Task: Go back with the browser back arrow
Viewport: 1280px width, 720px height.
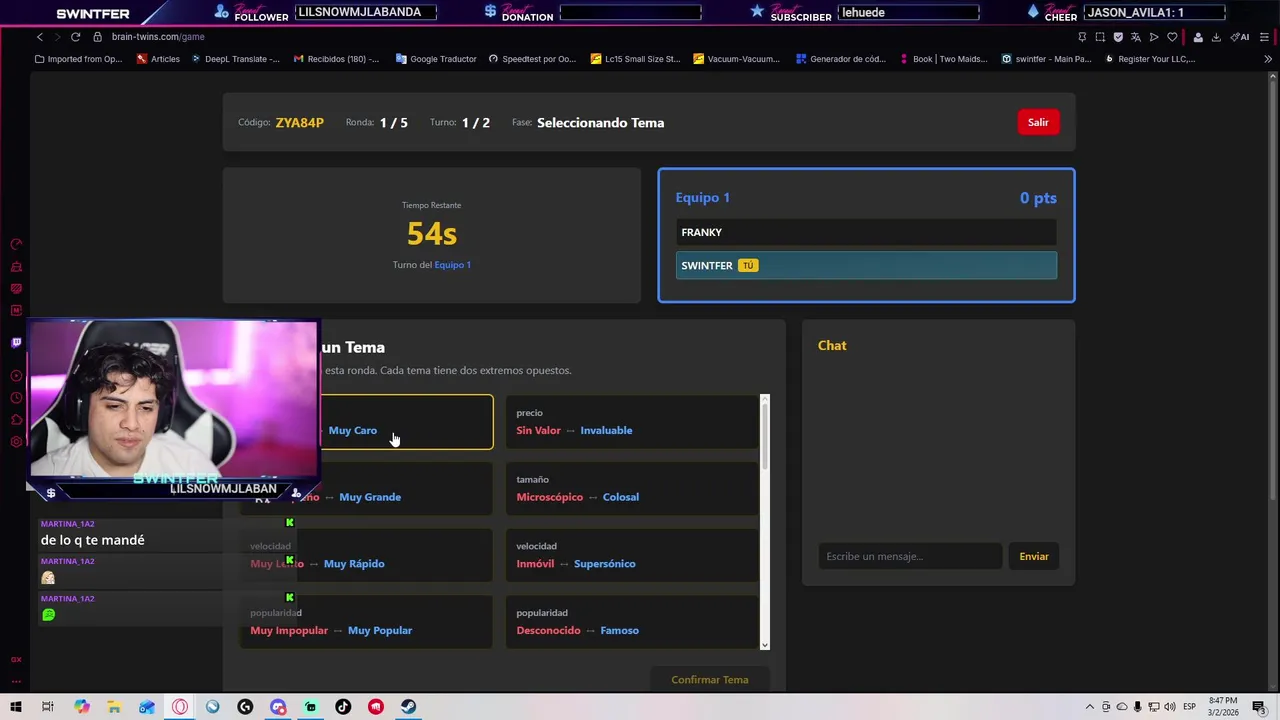Action: [x=39, y=37]
